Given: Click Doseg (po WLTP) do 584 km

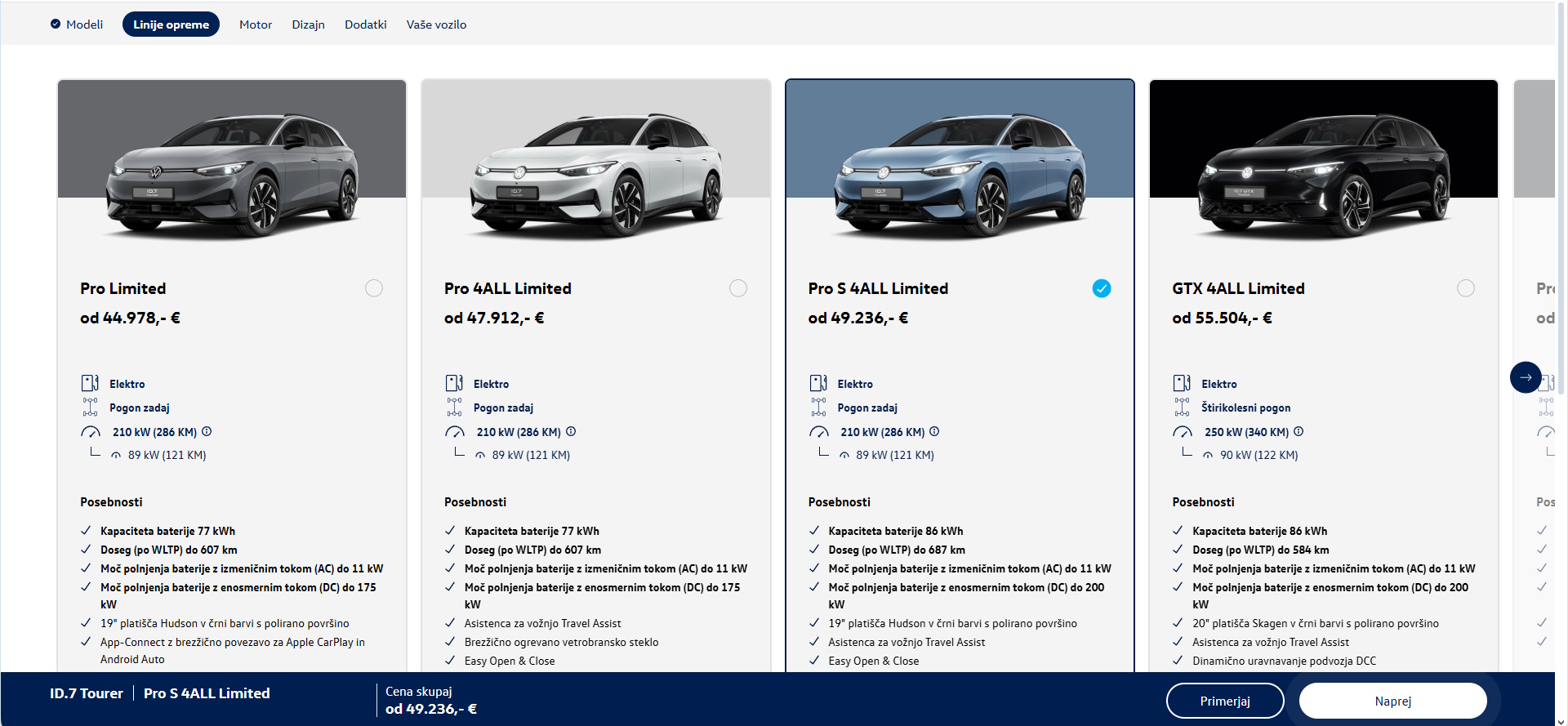Looking at the screenshot, I should 1261,550.
